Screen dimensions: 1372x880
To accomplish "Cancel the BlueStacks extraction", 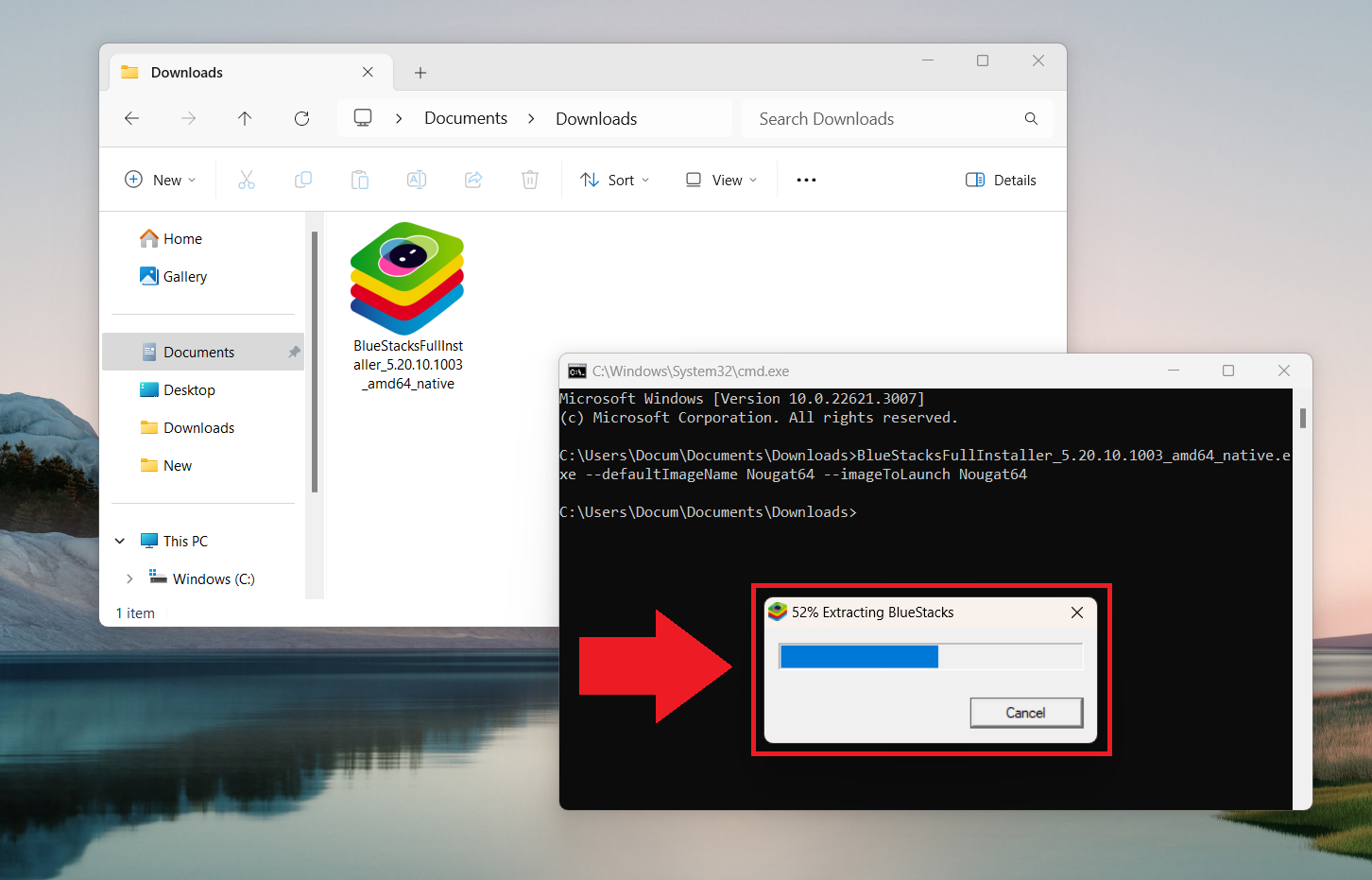I will point(1026,713).
